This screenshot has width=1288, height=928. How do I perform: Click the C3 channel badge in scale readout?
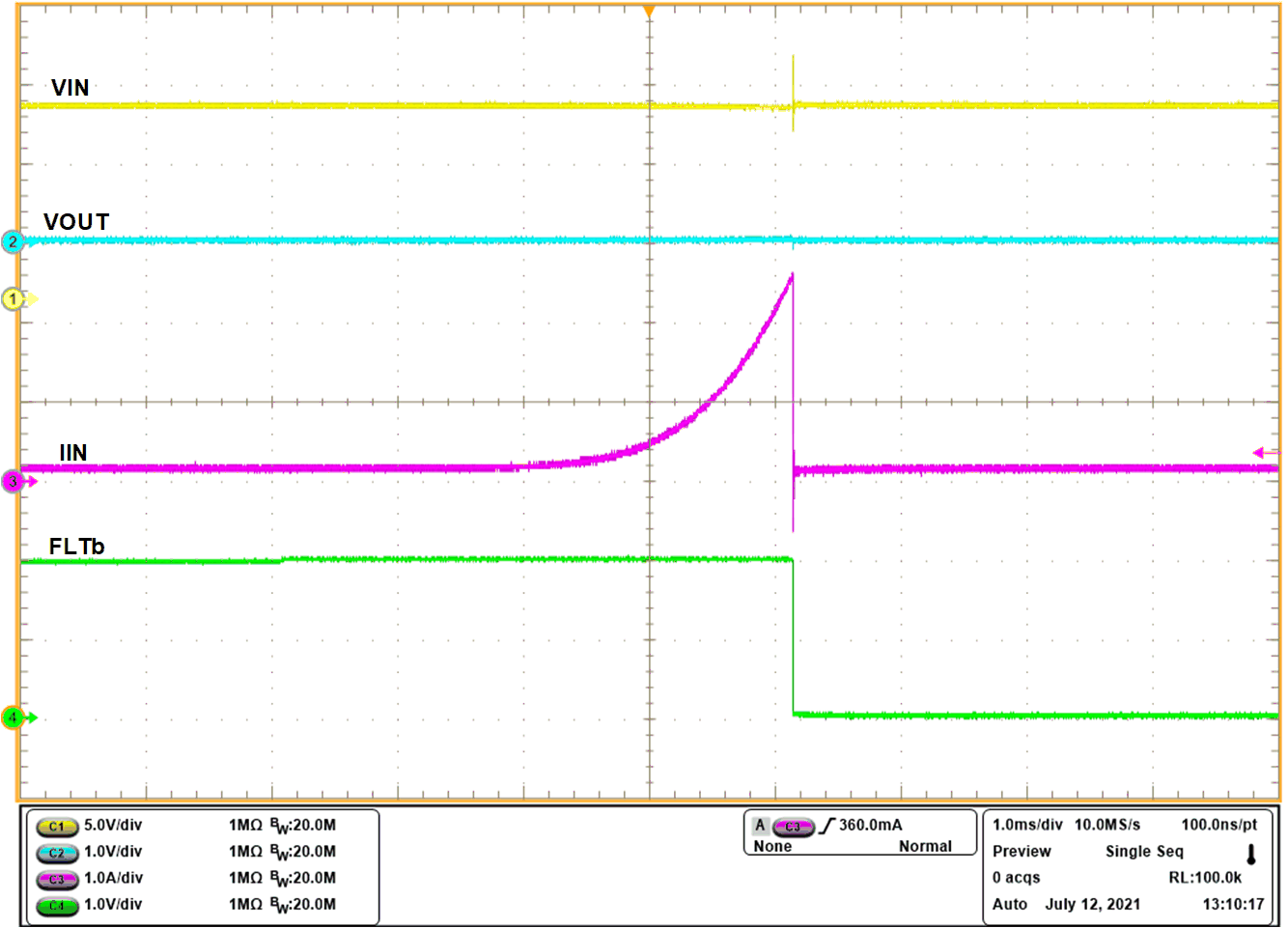(x=57, y=879)
